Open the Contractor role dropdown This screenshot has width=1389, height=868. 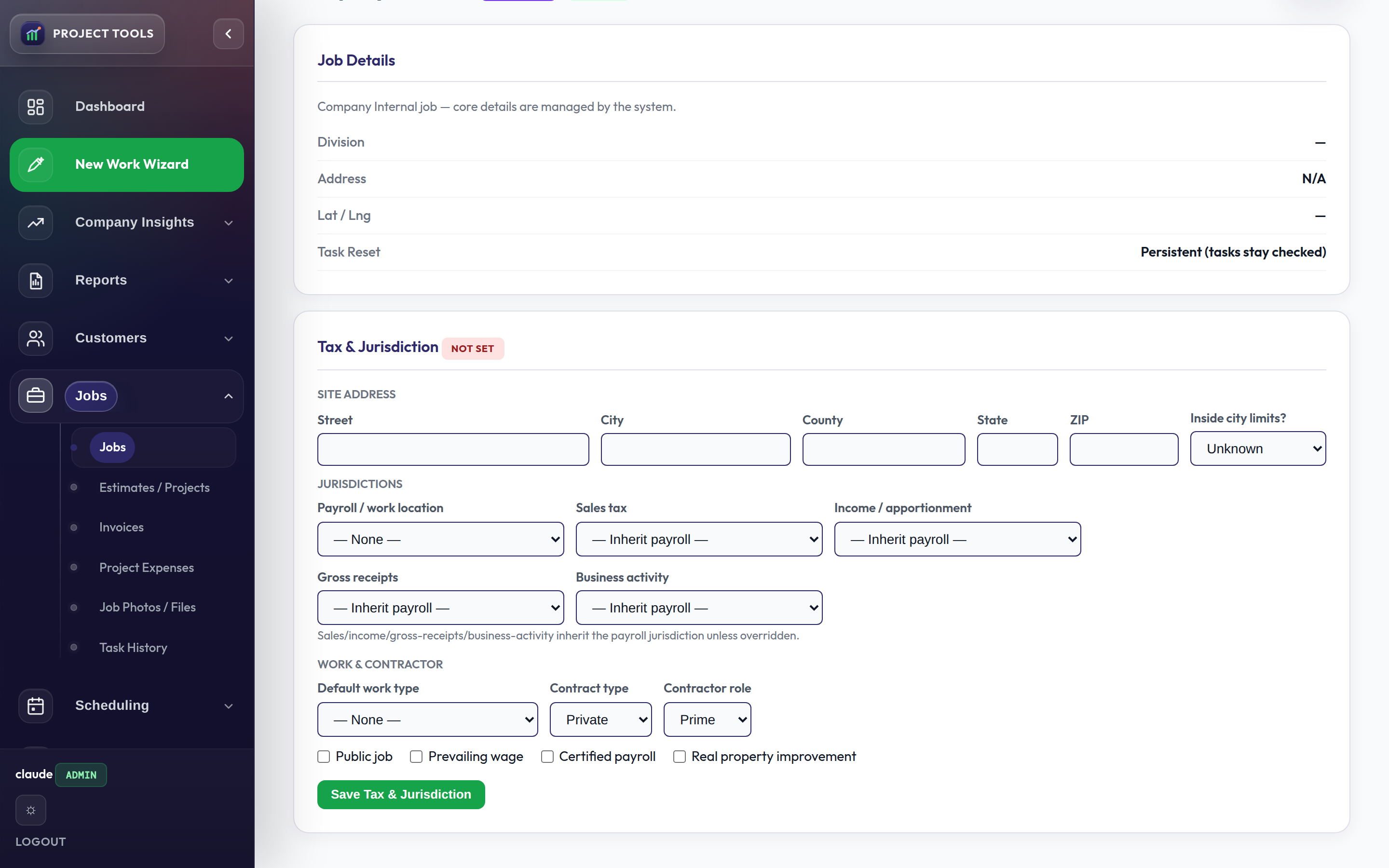click(x=707, y=720)
